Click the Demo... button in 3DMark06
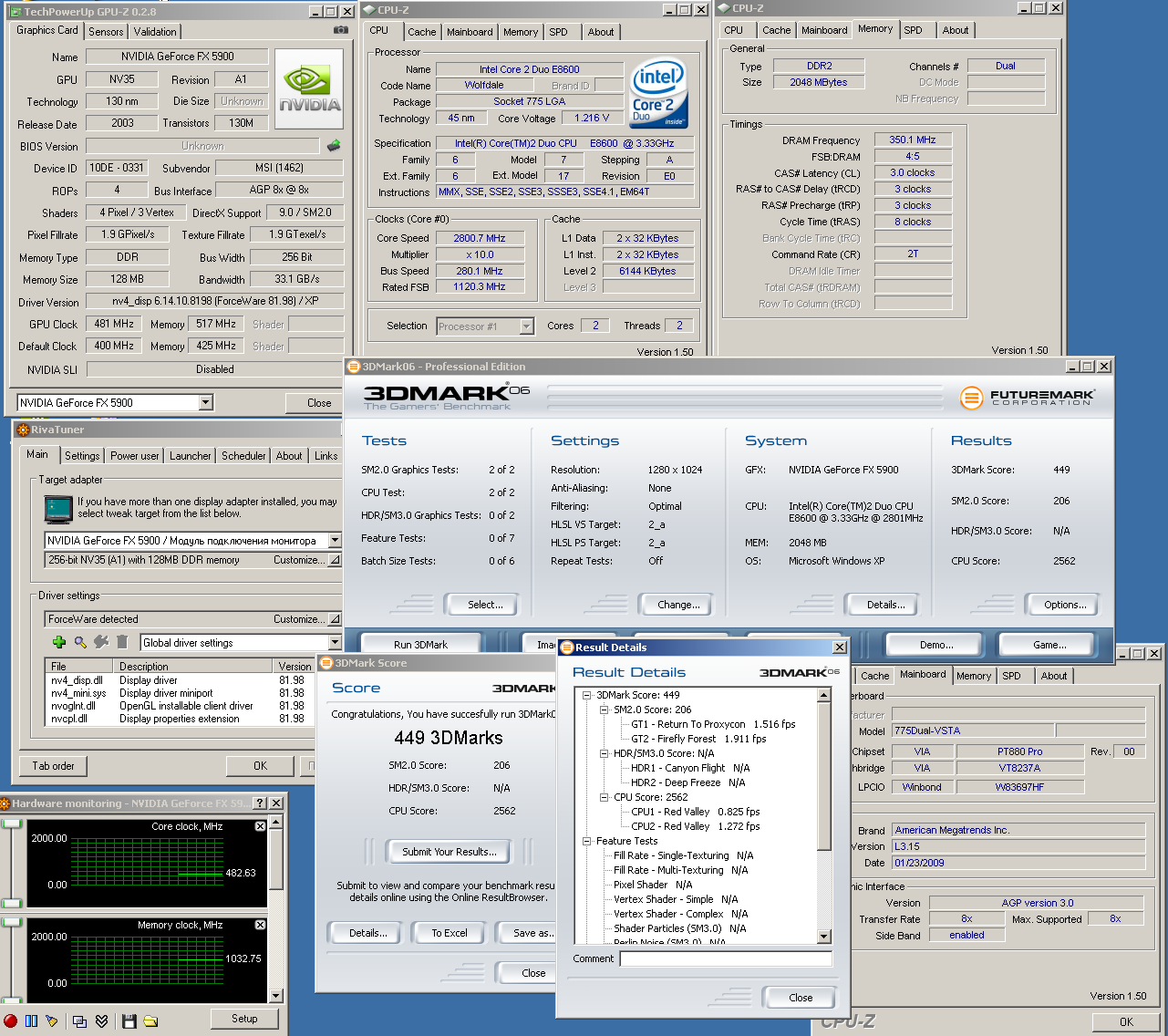 click(x=936, y=645)
